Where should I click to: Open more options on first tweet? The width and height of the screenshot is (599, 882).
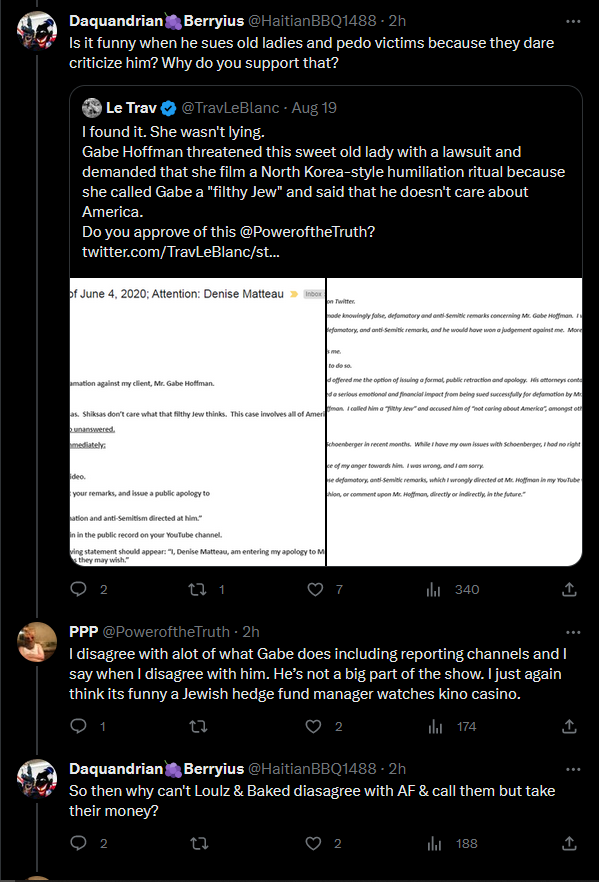573,21
